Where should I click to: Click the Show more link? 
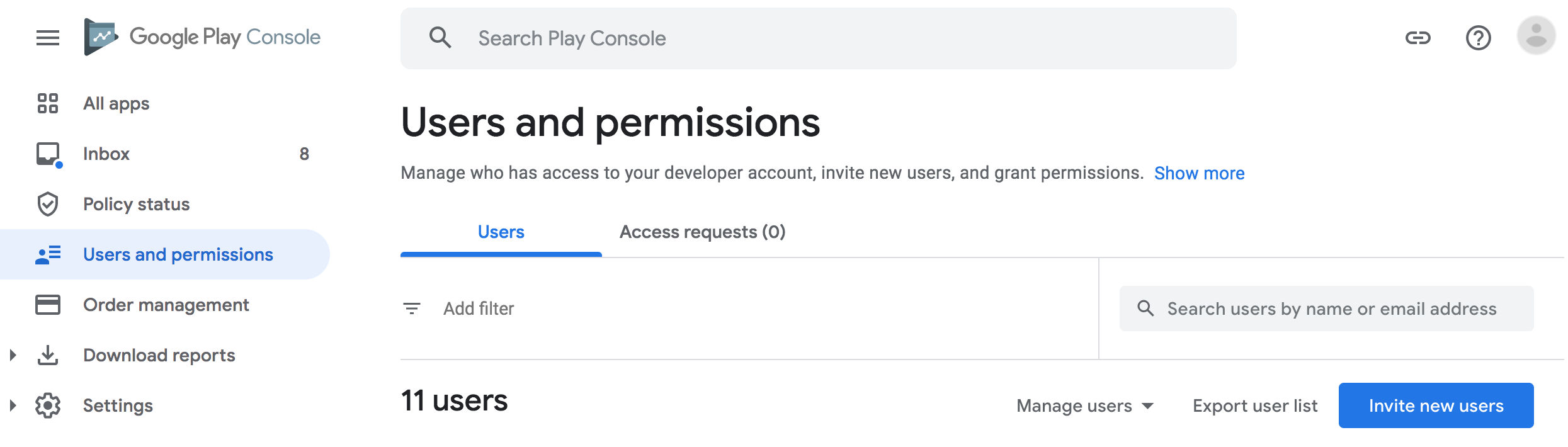(x=1199, y=173)
